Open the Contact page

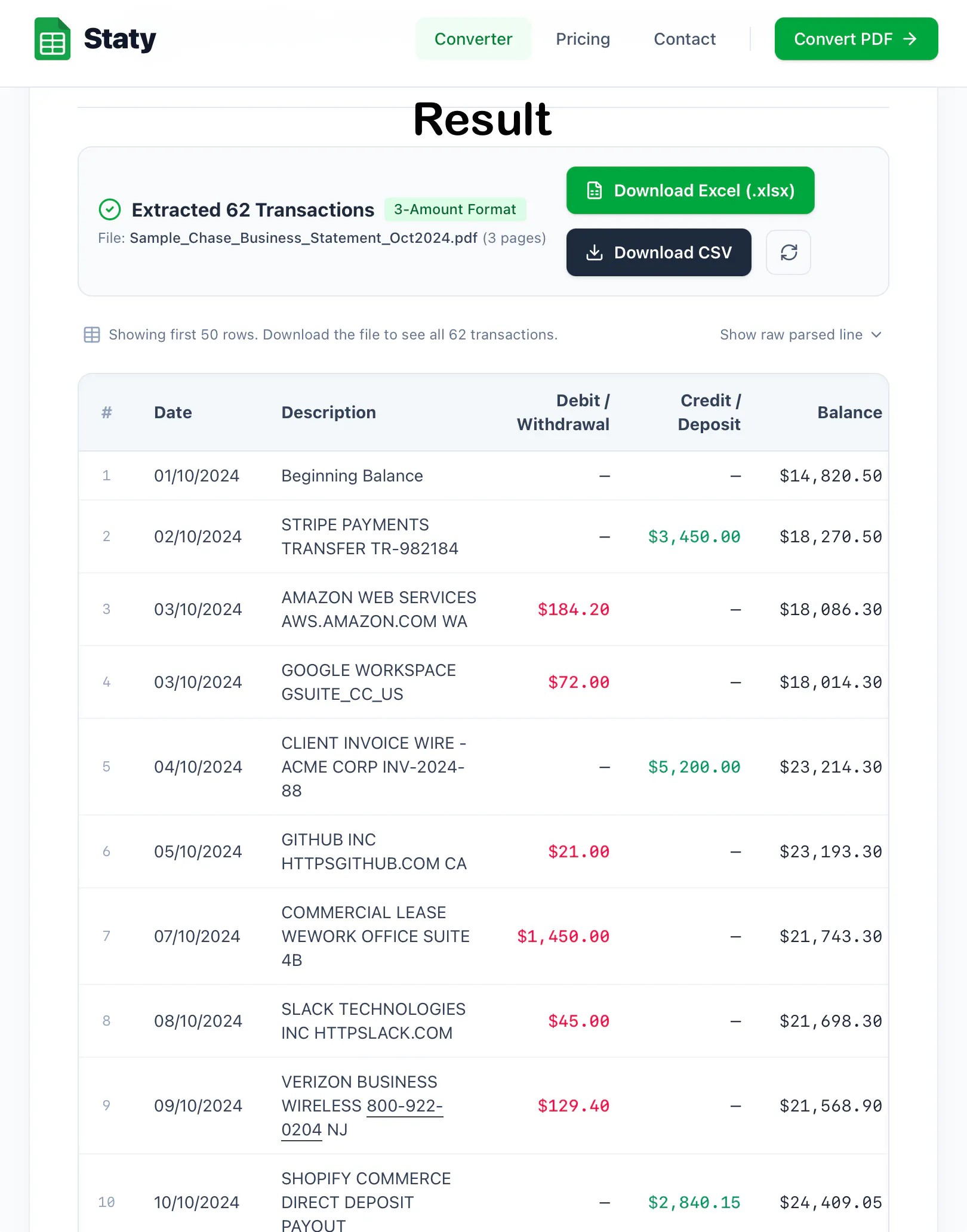(685, 39)
